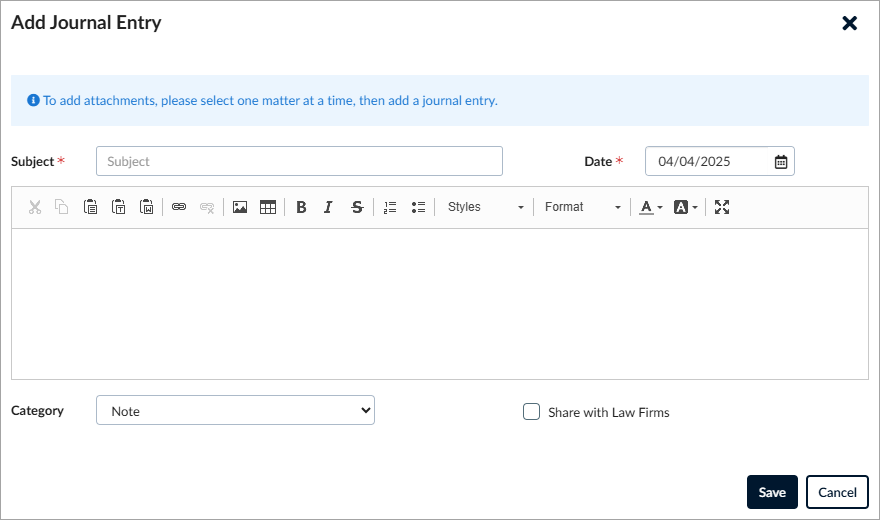The width and height of the screenshot is (880, 520).
Task: Open the Styles dropdown
Action: pos(485,207)
